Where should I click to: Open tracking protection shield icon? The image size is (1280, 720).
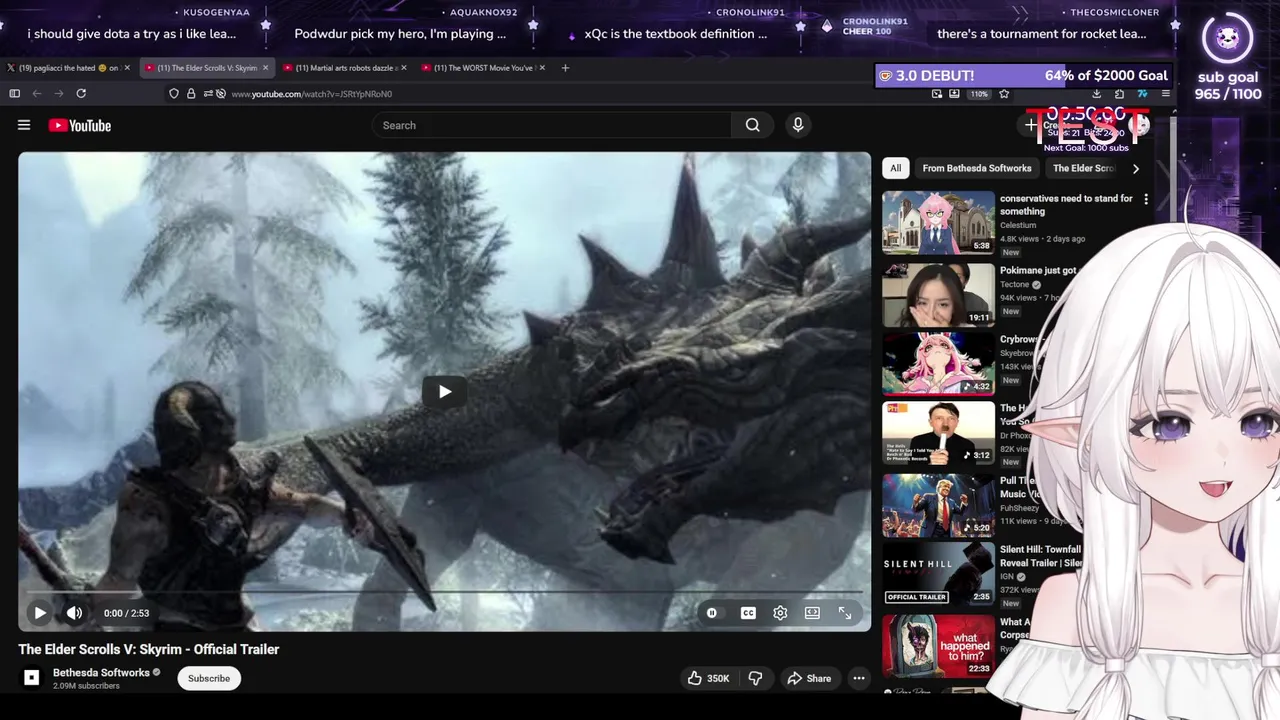click(174, 94)
